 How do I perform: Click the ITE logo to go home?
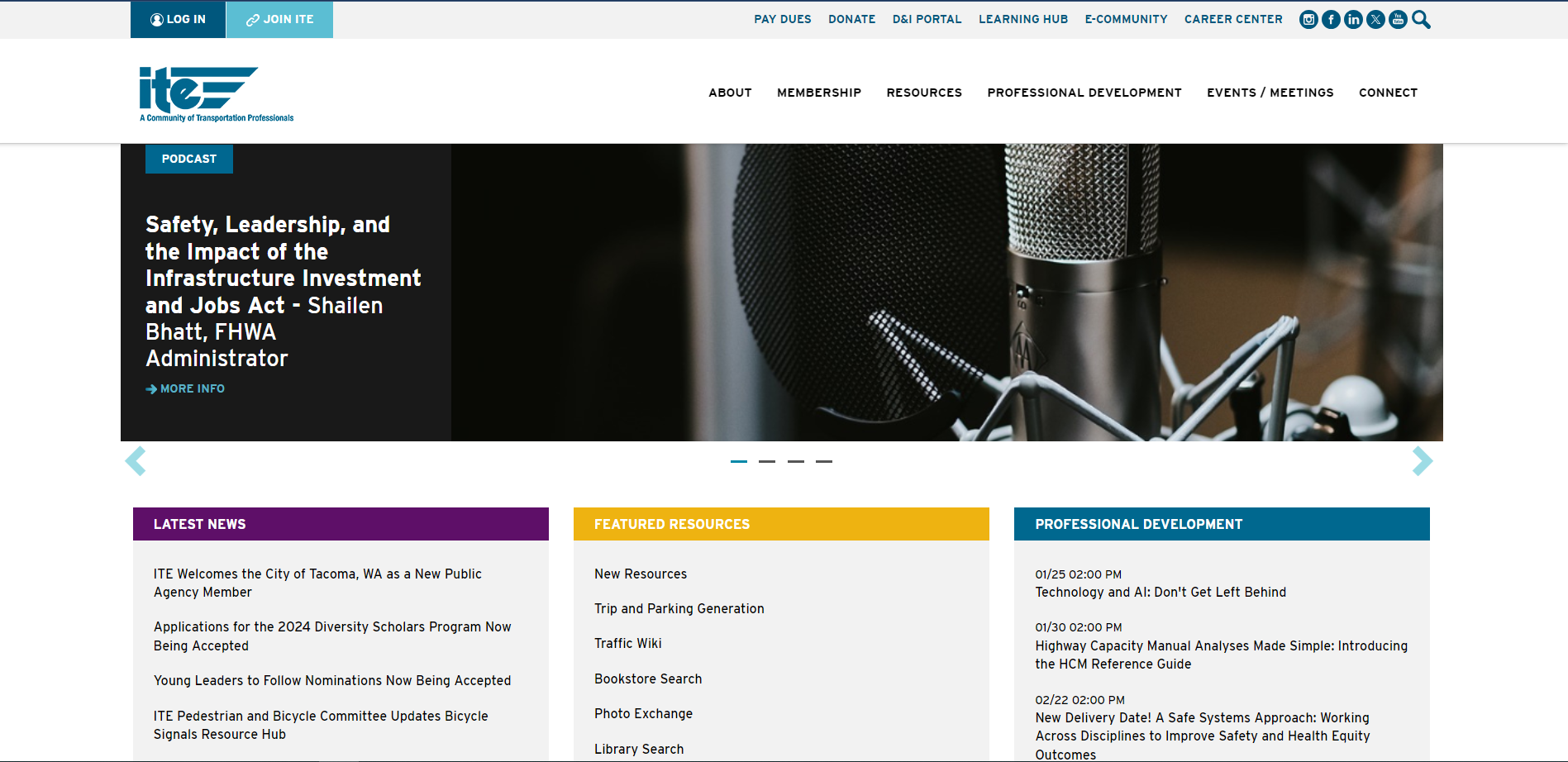pyautogui.click(x=217, y=94)
